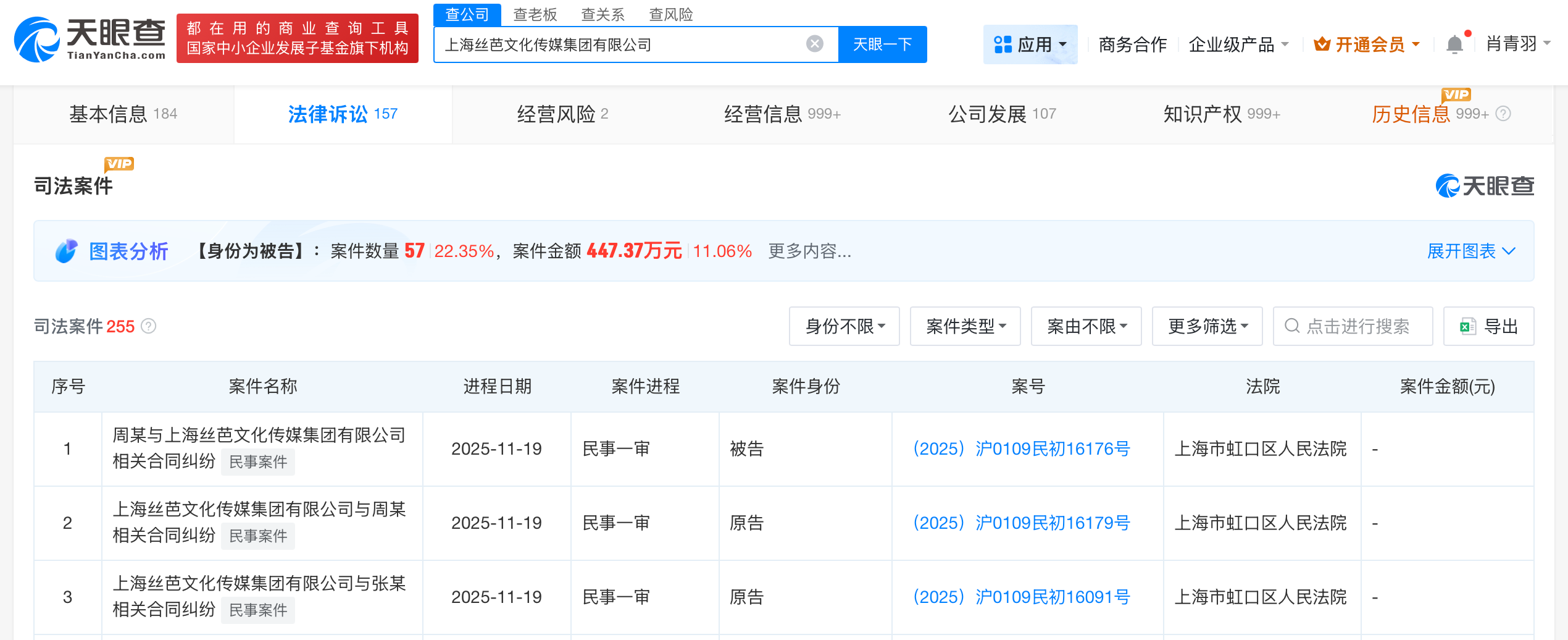Click the VIP badge above 司法案件

(119, 163)
